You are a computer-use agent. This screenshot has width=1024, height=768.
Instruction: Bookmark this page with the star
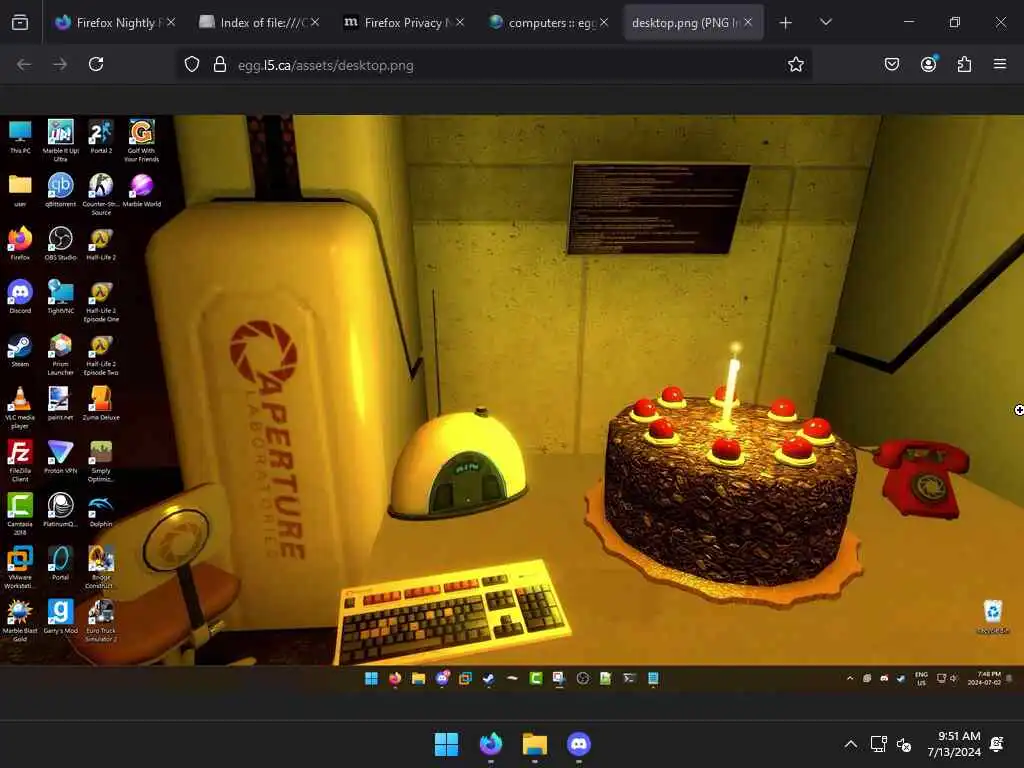pos(795,65)
